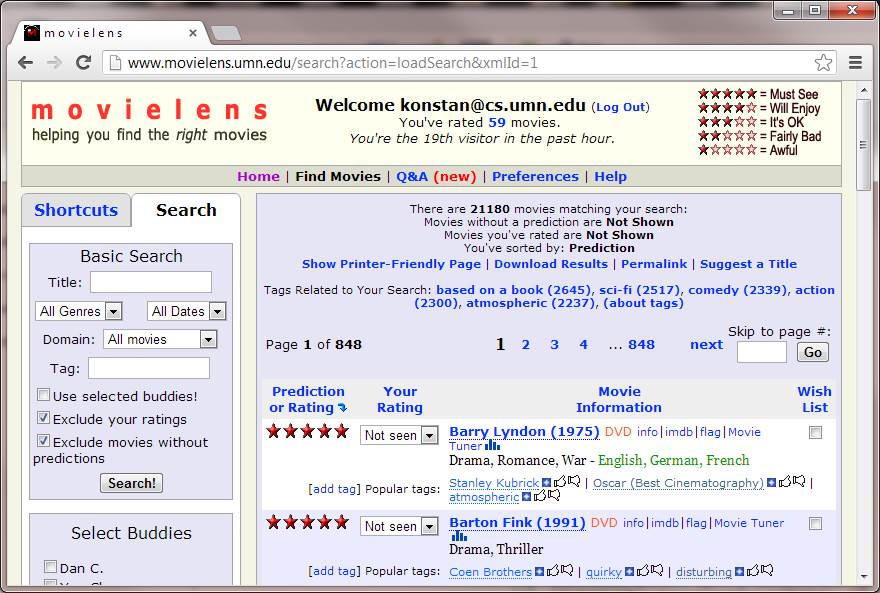The height and width of the screenshot is (593, 880).
Task: Focus the Tag input field
Action: [149, 368]
